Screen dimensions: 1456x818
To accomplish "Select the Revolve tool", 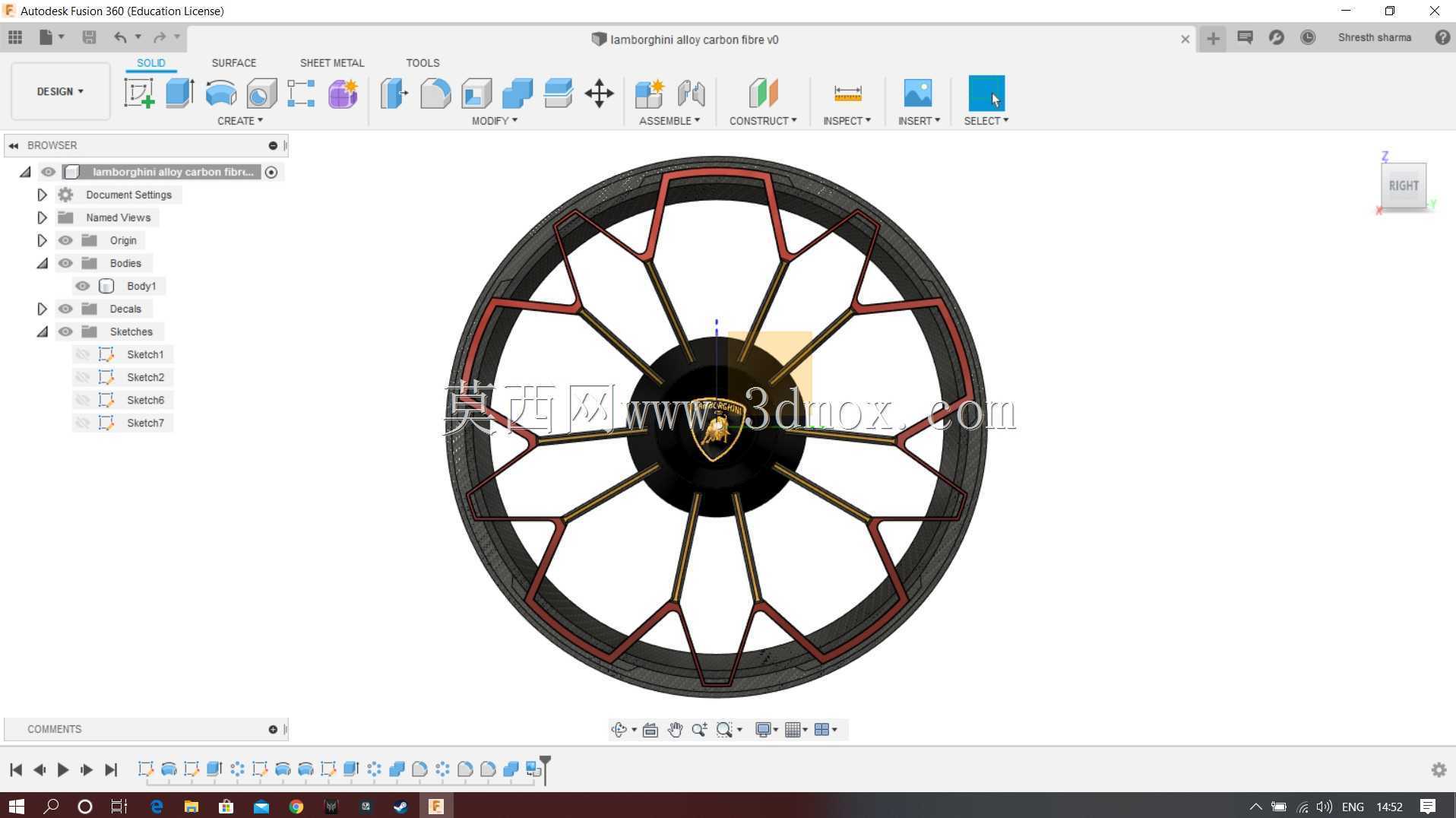I will [x=221, y=94].
